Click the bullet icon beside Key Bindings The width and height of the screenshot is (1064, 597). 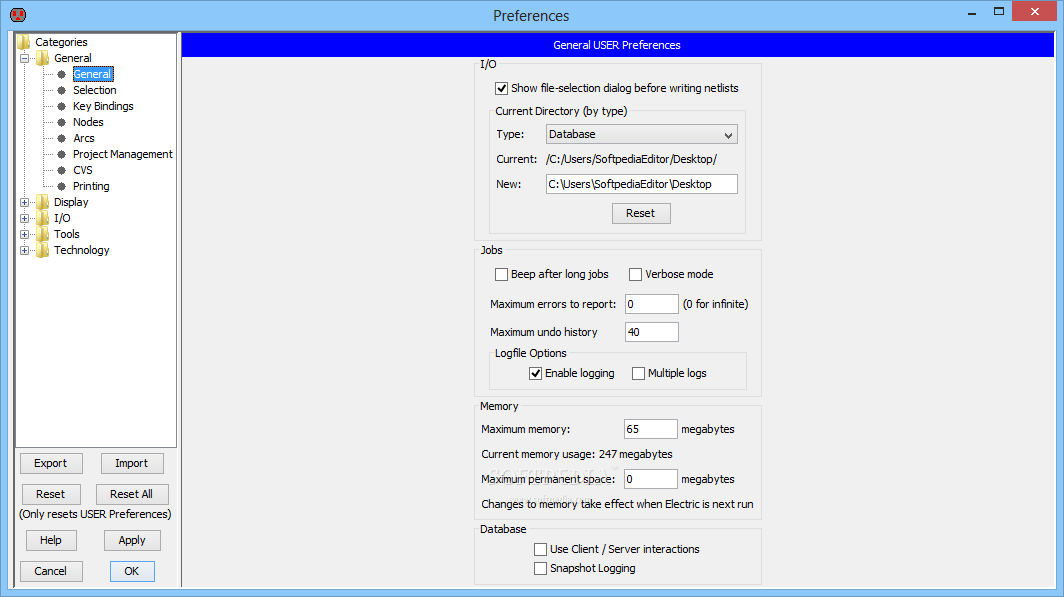(x=62, y=107)
